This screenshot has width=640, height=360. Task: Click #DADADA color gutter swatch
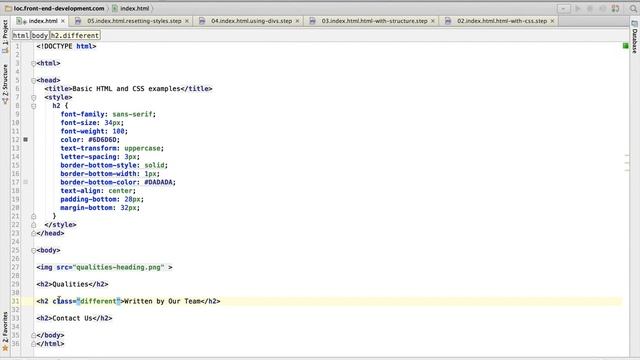tap(25, 182)
